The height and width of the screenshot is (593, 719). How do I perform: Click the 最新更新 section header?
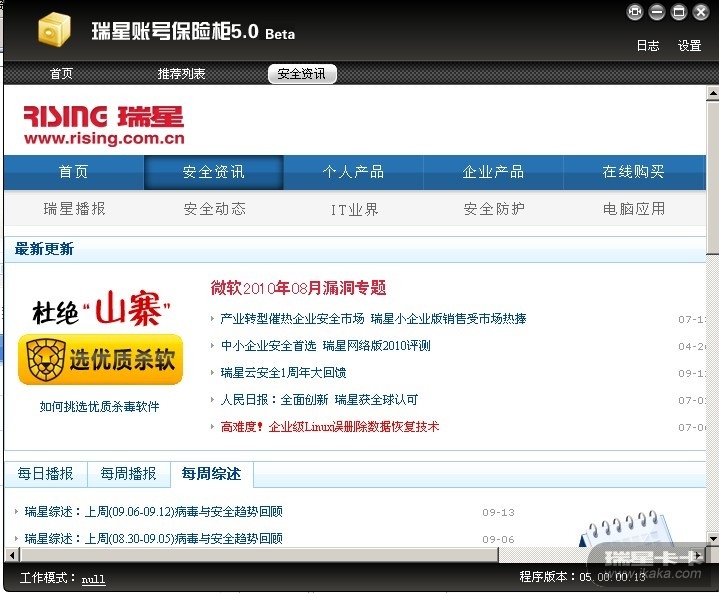coord(44,249)
